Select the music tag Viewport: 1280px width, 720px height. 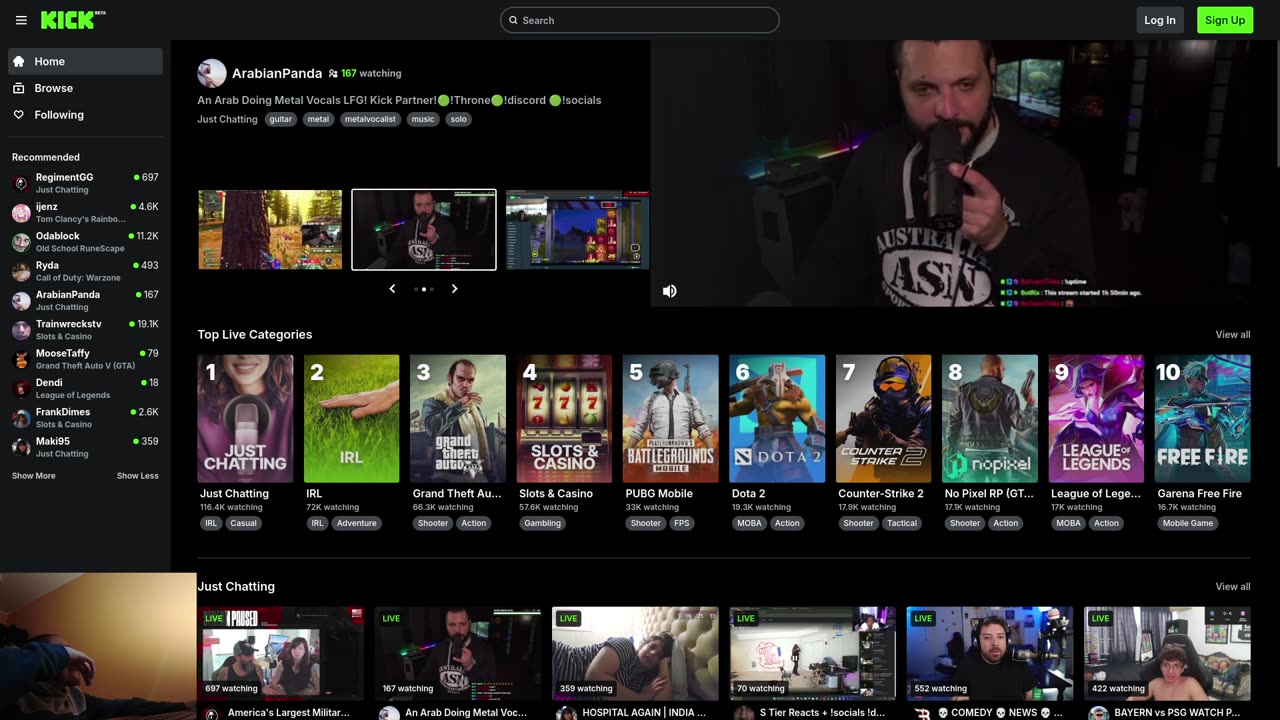423,119
